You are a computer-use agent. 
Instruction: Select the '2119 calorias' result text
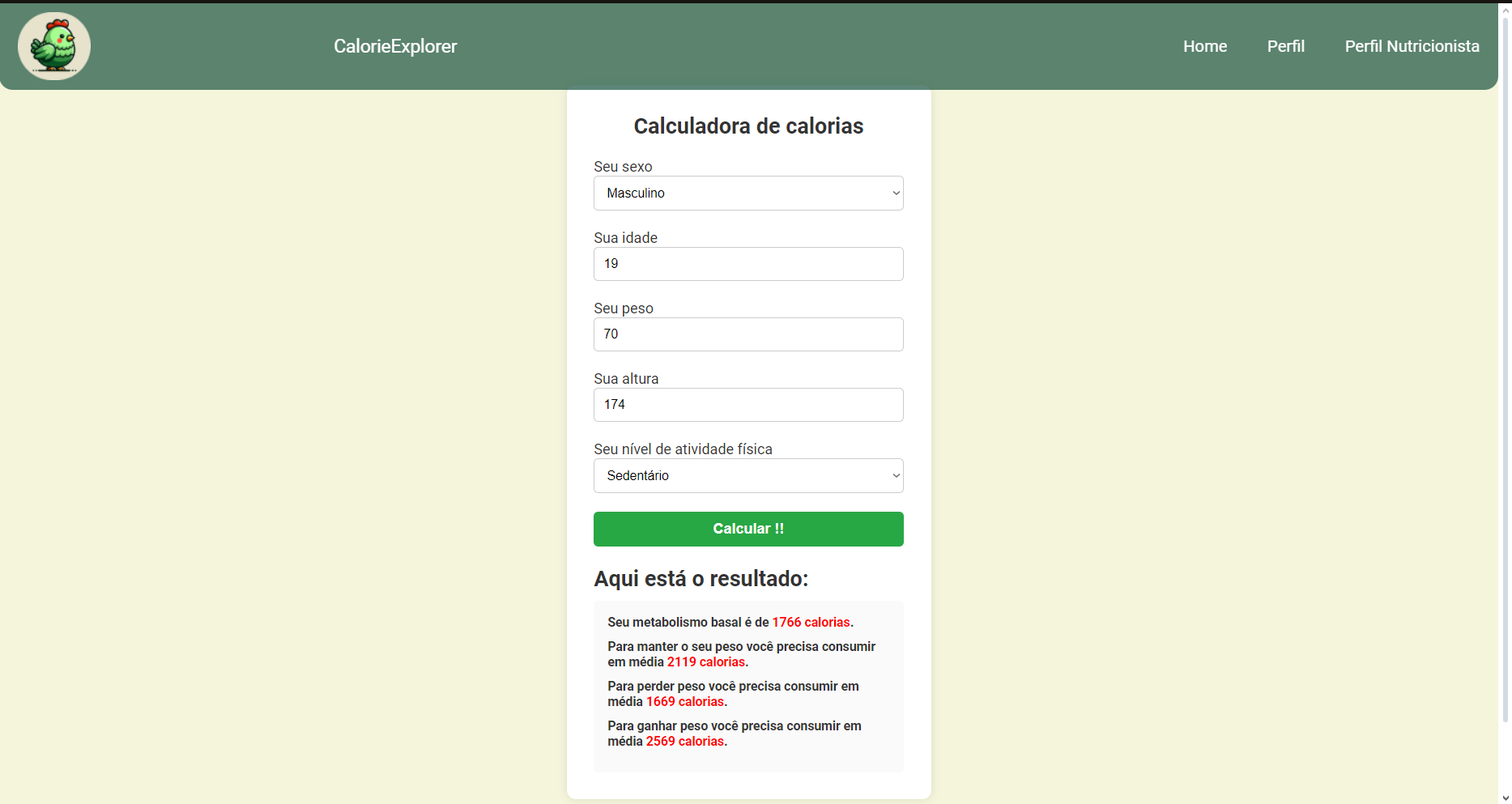tap(706, 661)
